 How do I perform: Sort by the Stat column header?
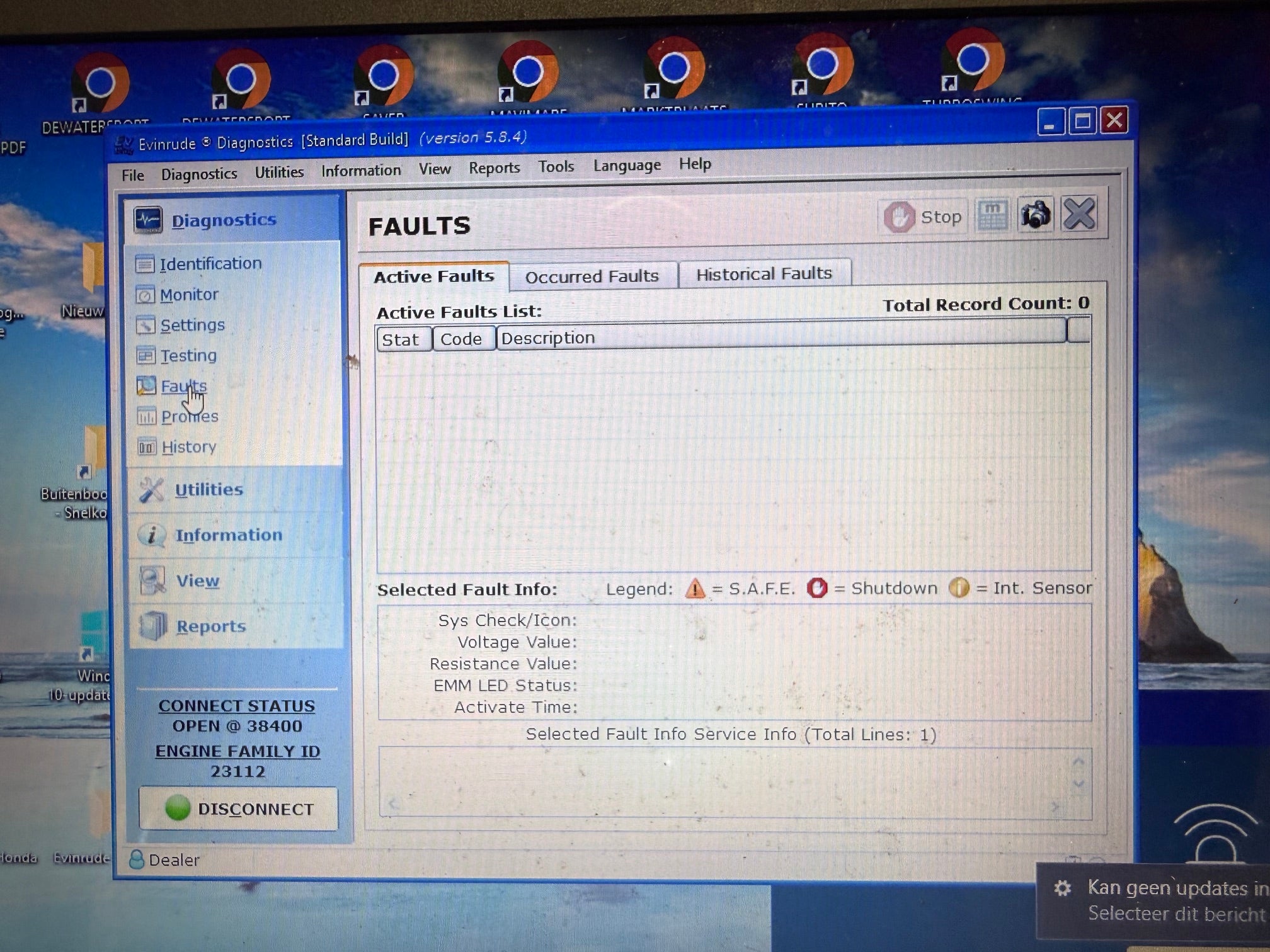click(404, 339)
